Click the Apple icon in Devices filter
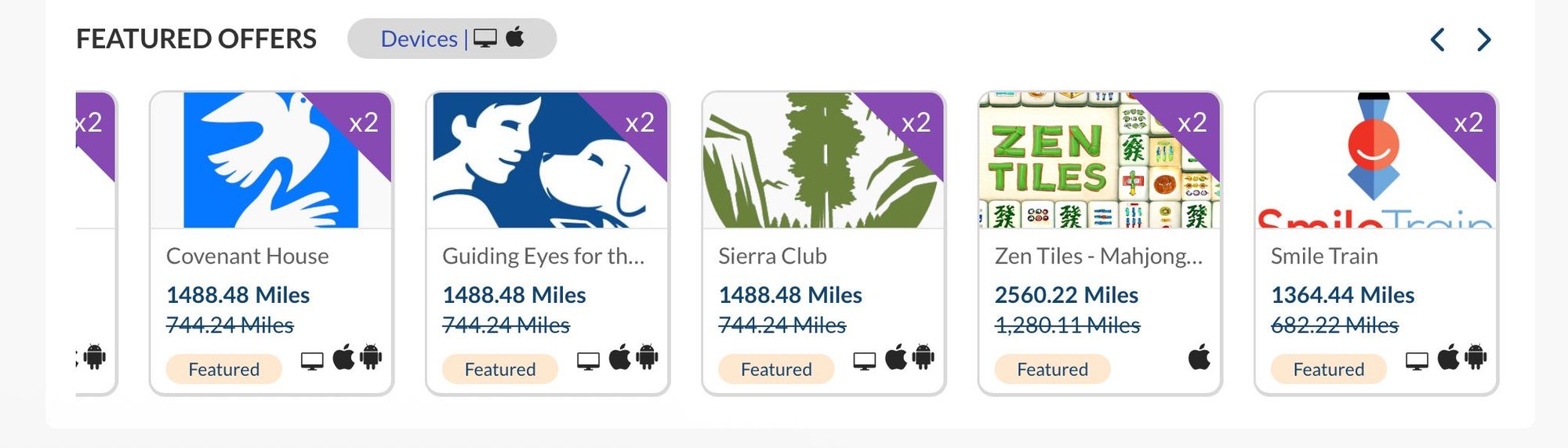 pyautogui.click(x=515, y=37)
